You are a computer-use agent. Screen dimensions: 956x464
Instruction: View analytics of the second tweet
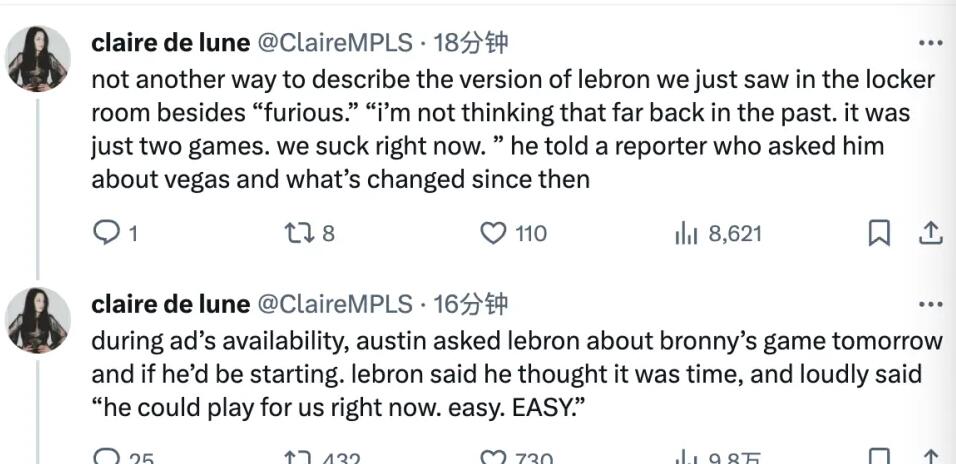[x=686, y=457]
